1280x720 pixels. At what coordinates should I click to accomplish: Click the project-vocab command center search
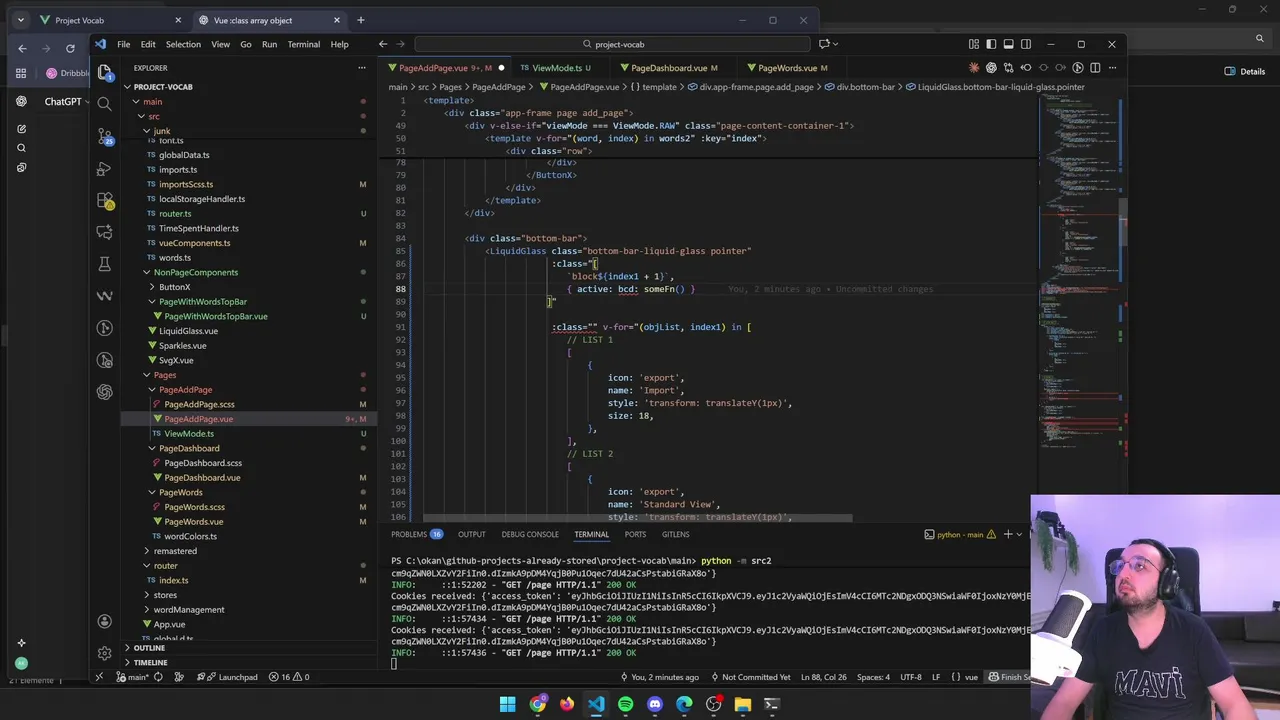612,44
